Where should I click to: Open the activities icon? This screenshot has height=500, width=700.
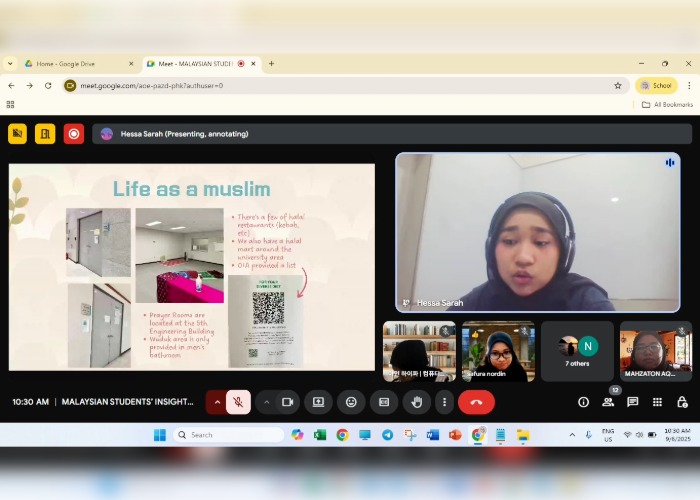click(657, 402)
